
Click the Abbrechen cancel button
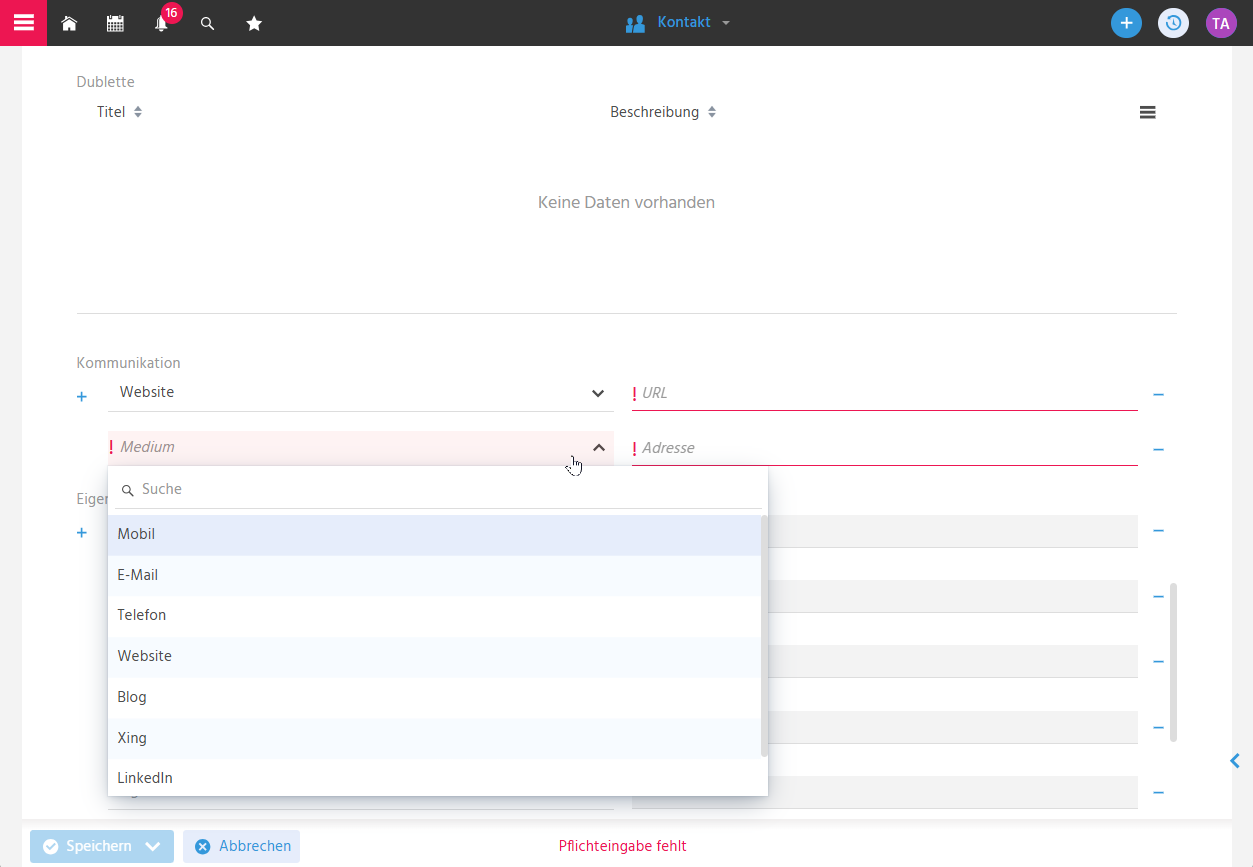(x=241, y=847)
